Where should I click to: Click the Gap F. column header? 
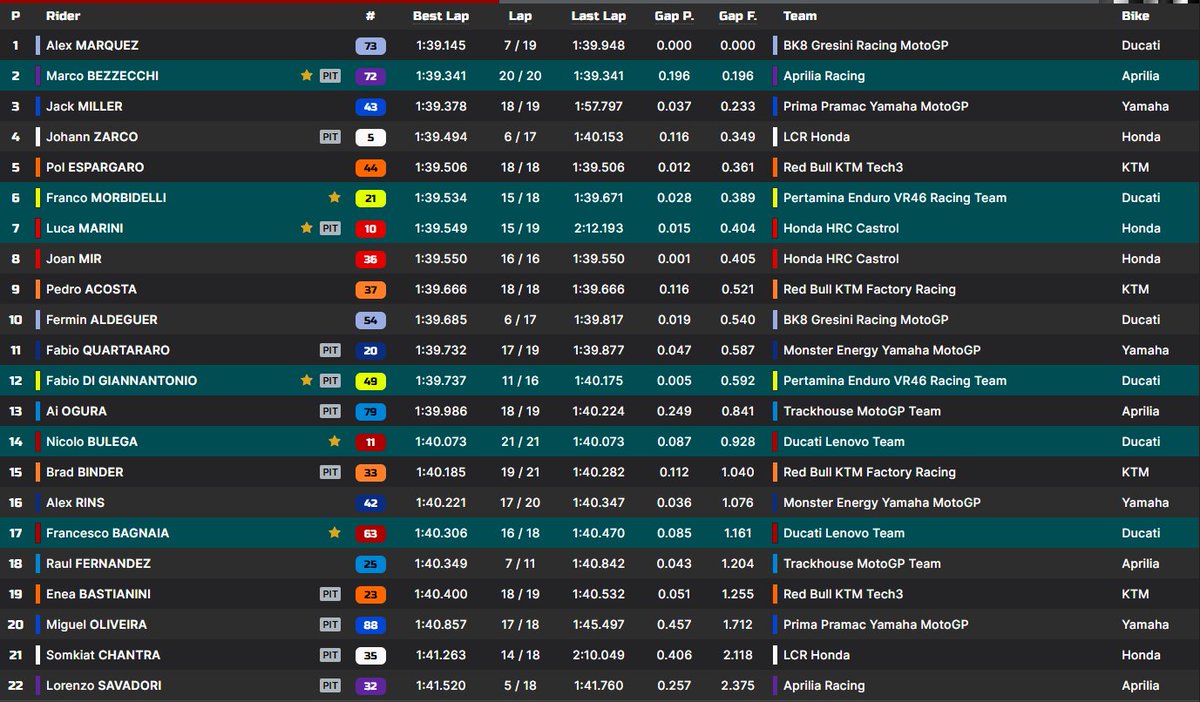(x=737, y=16)
